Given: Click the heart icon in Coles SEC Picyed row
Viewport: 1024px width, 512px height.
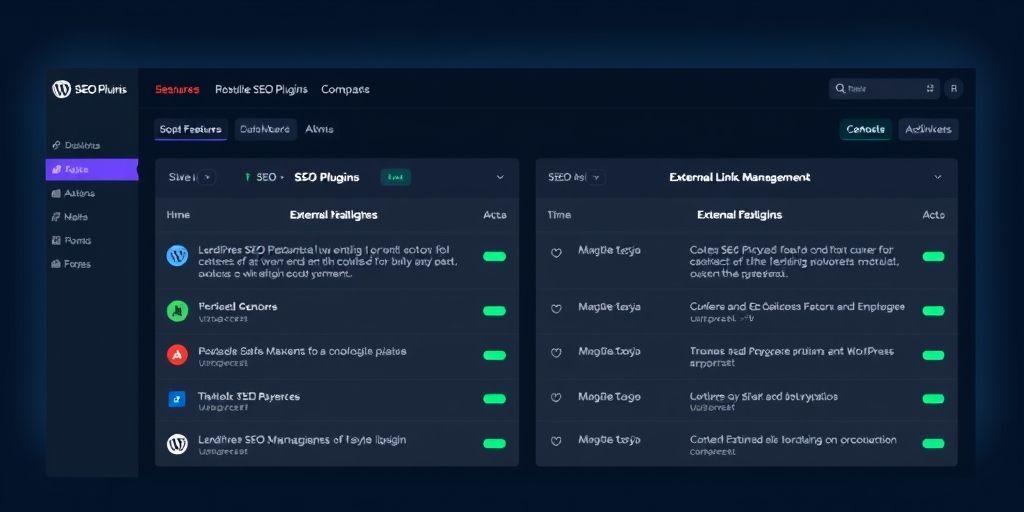Looking at the screenshot, I should click(556, 253).
